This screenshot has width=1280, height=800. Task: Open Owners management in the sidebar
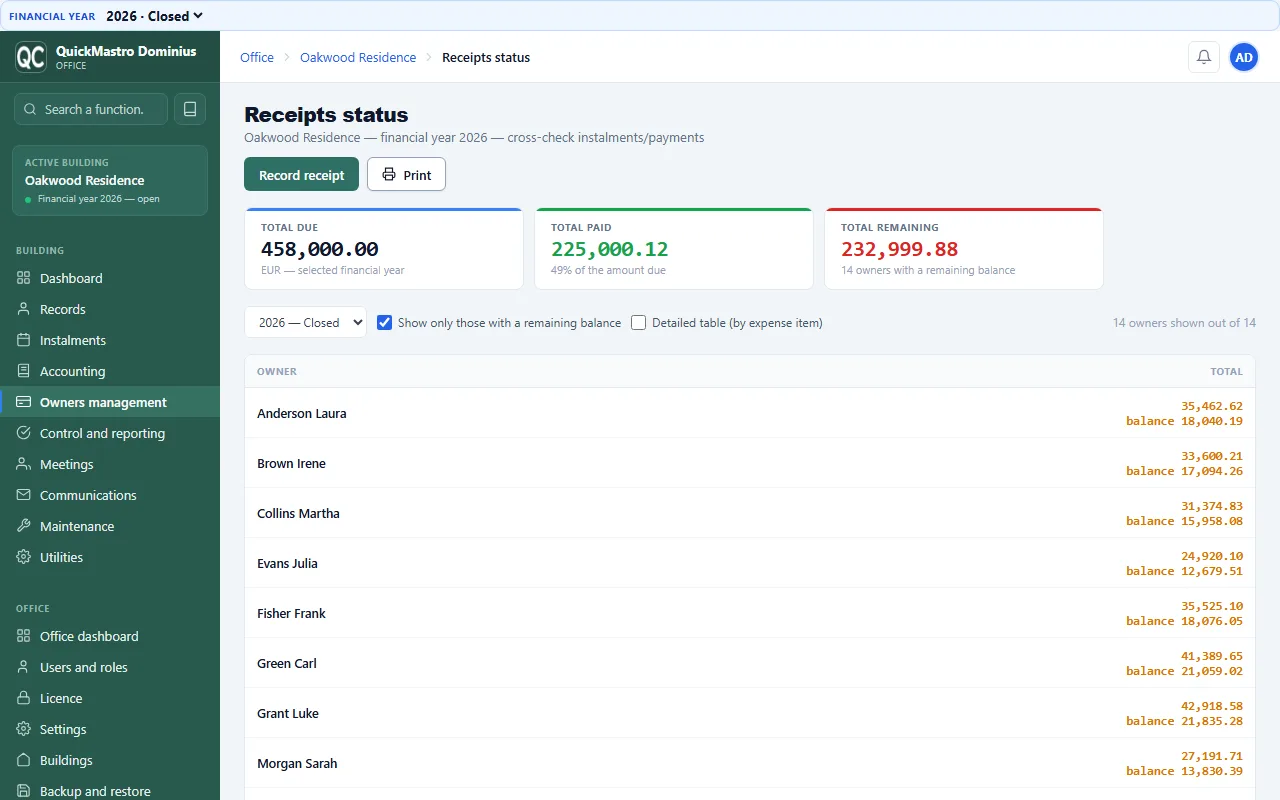coord(110,402)
